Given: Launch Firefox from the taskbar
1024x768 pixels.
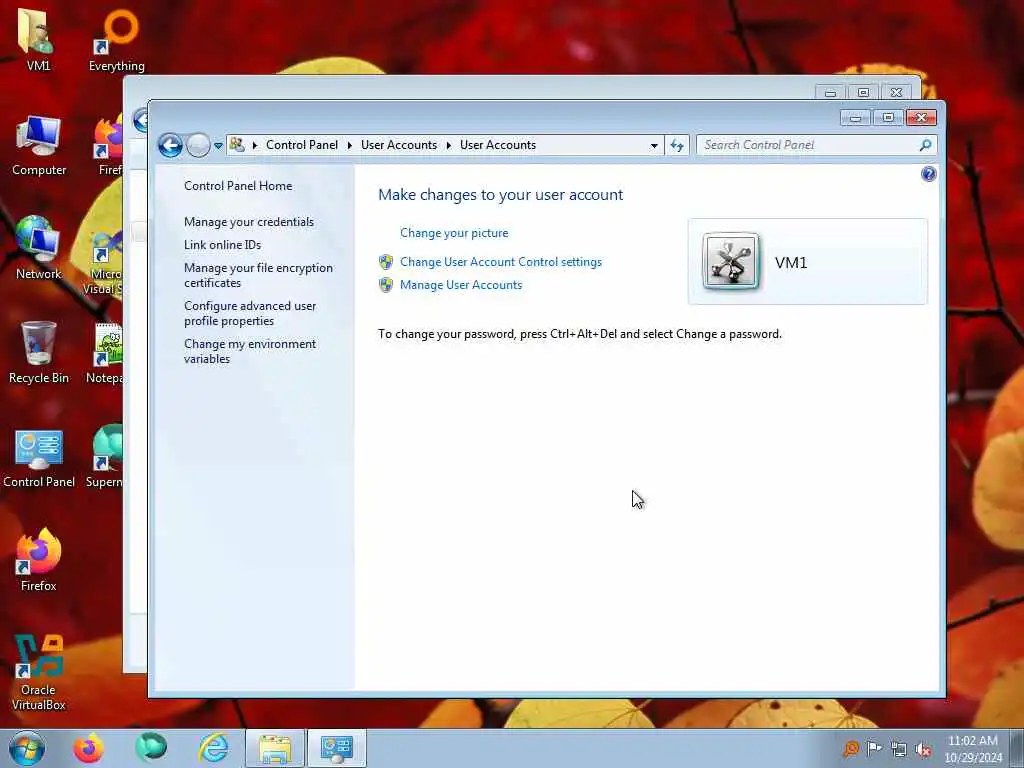Looking at the screenshot, I should 88,748.
